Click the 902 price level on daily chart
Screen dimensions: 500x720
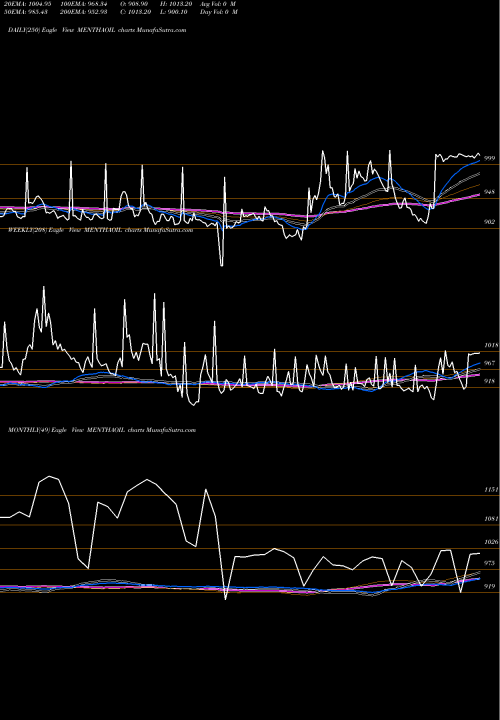(490, 222)
